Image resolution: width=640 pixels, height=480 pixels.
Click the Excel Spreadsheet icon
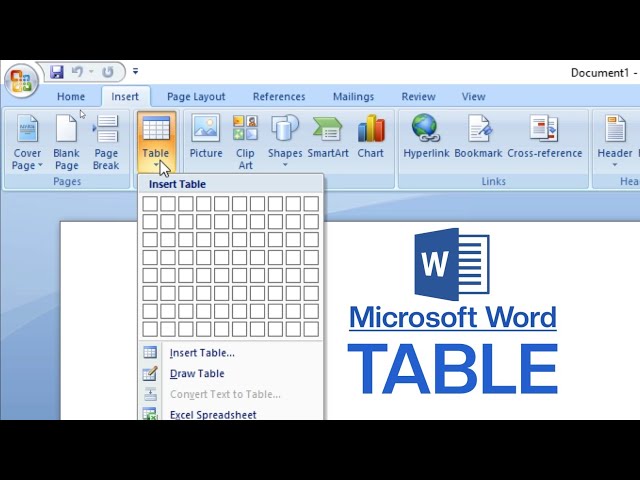coord(150,414)
